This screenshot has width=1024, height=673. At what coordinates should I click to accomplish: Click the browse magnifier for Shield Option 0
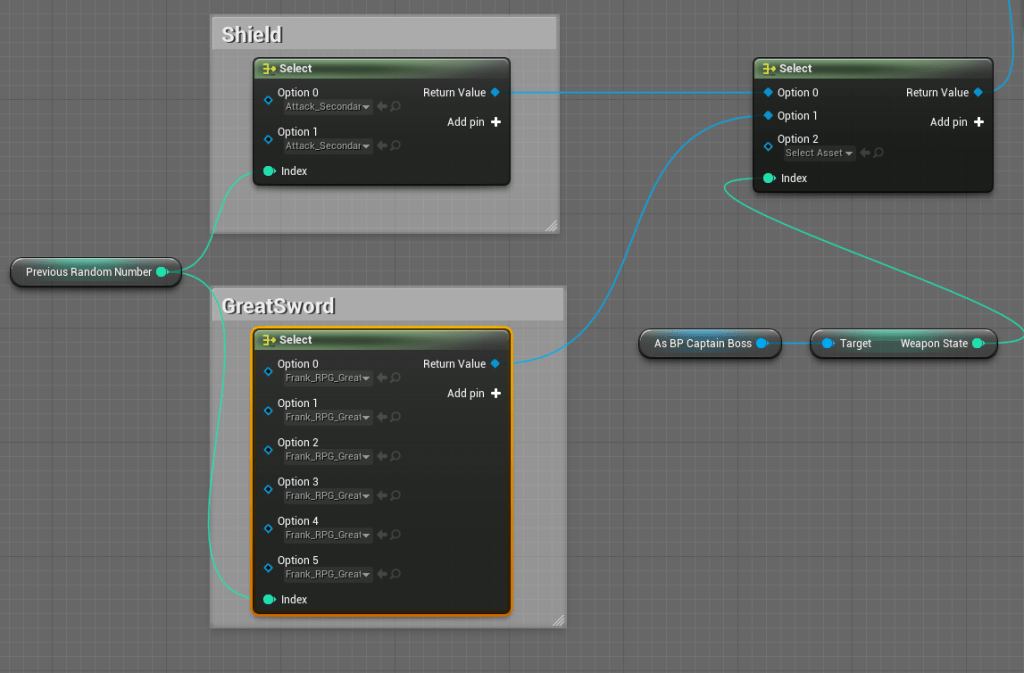point(396,107)
